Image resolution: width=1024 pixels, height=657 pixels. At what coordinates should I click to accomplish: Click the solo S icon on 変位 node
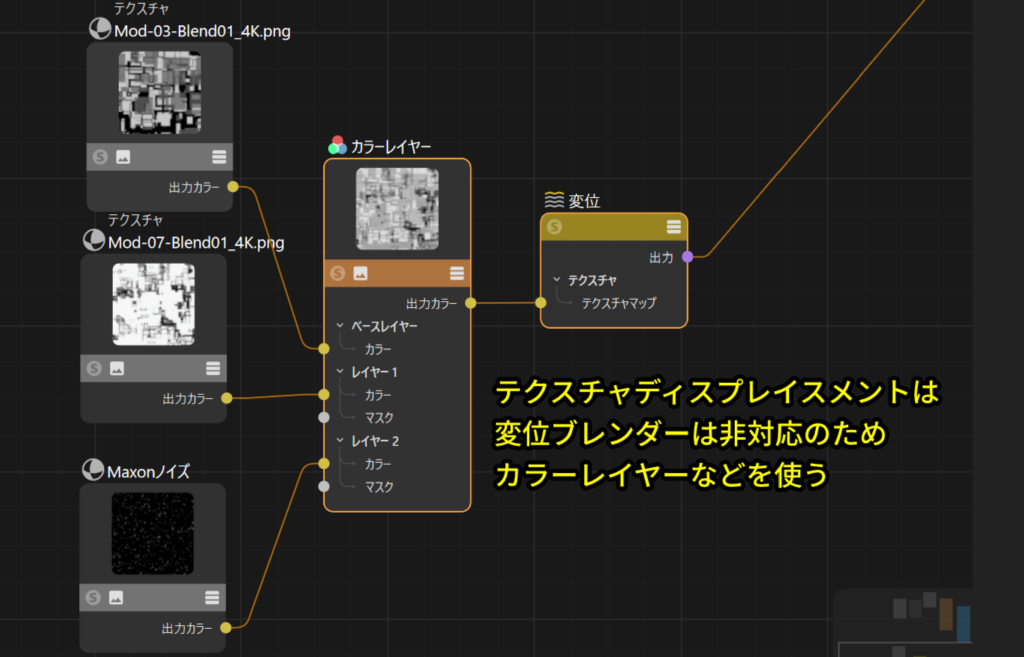pyautogui.click(x=554, y=227)
